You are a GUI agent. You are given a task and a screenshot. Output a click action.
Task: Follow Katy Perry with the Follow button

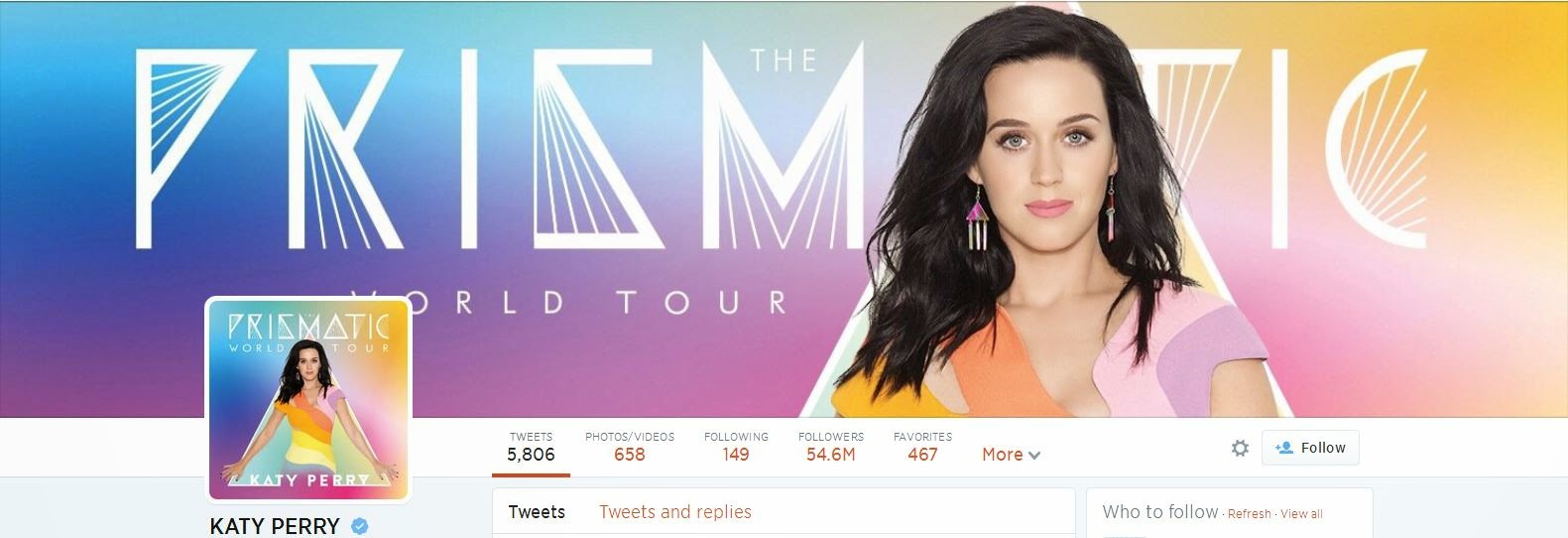click(x=1310, y=448)
